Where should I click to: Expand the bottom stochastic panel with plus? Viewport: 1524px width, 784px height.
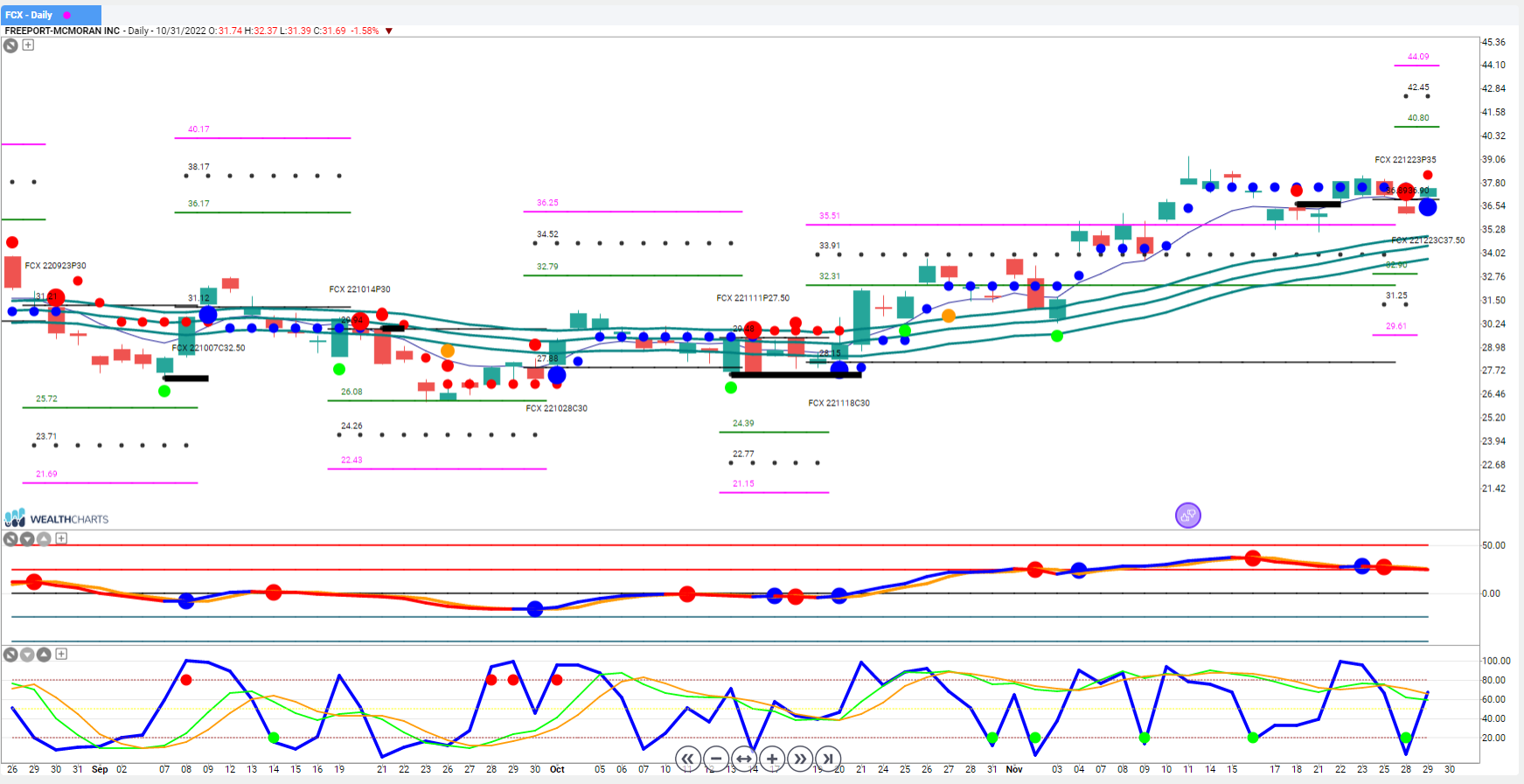tap(61, 654)
